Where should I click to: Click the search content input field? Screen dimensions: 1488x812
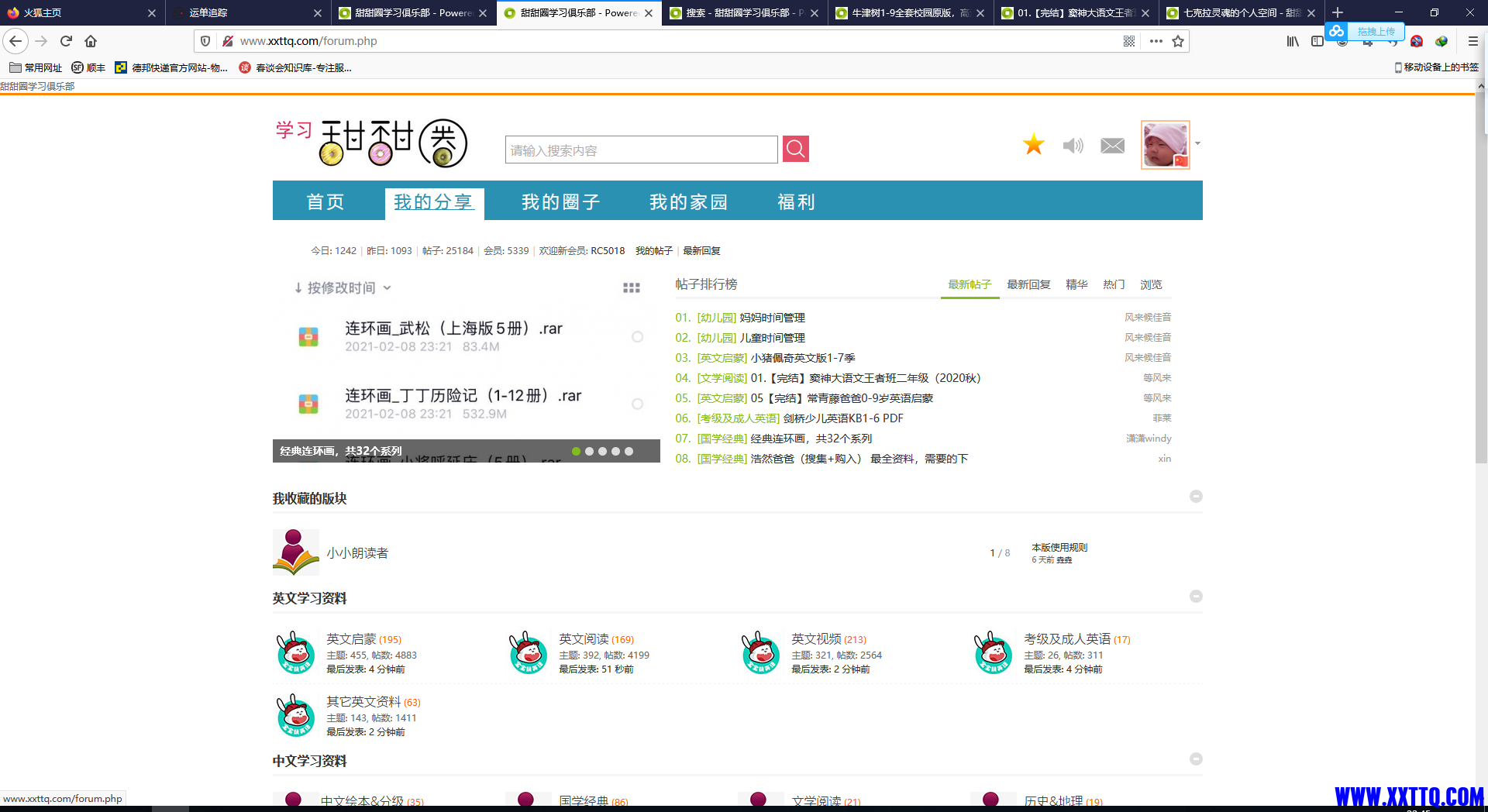tap(641, 150)
